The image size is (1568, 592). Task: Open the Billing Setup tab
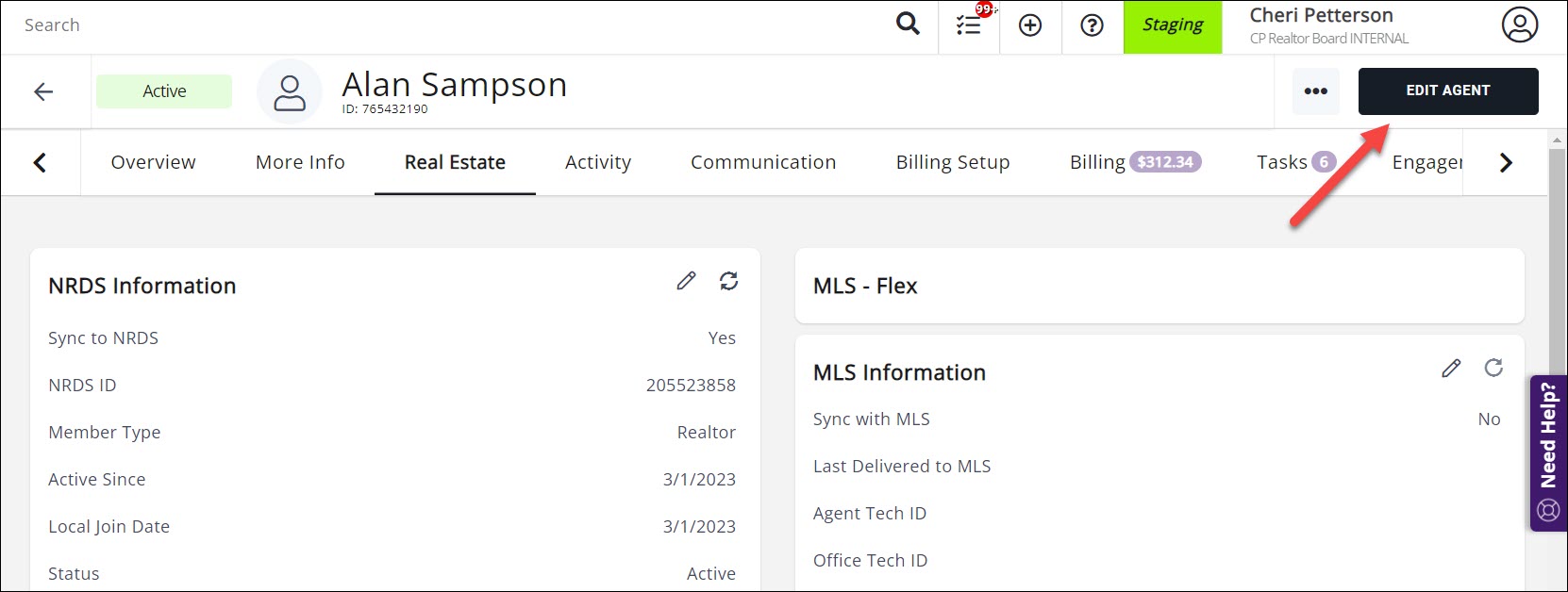coord(952,162)
